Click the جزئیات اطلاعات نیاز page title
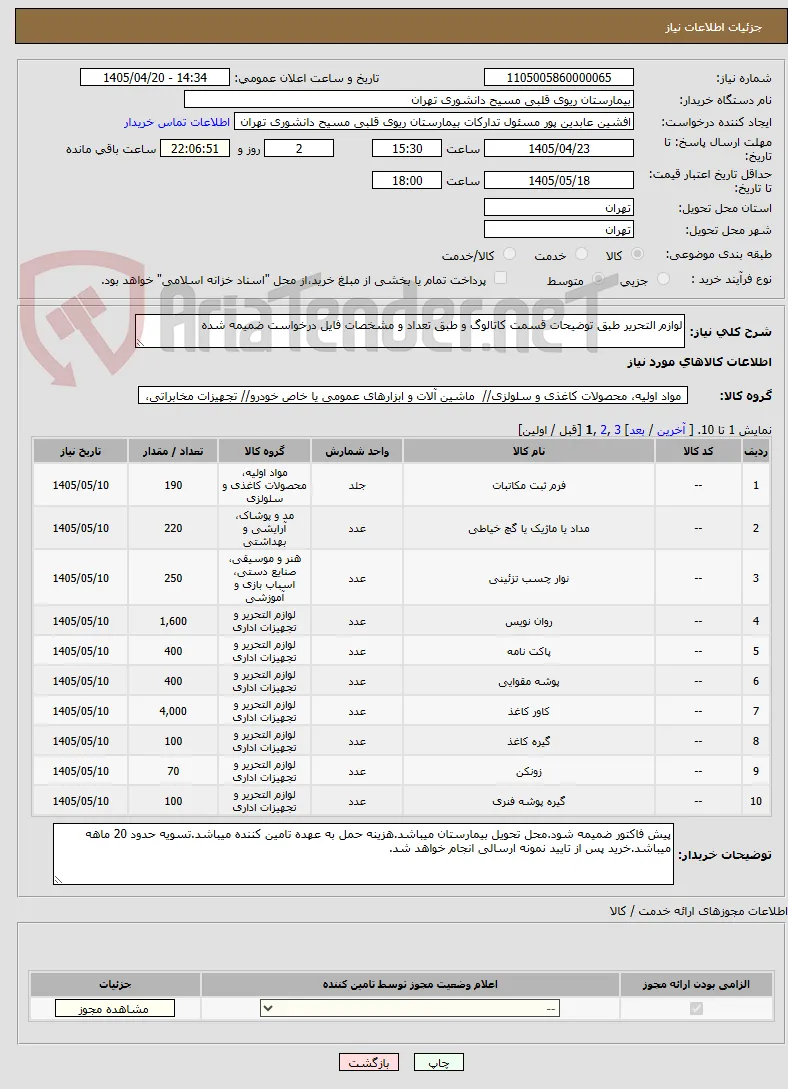Screen dimensions: 788x1089 pos(713,27)
